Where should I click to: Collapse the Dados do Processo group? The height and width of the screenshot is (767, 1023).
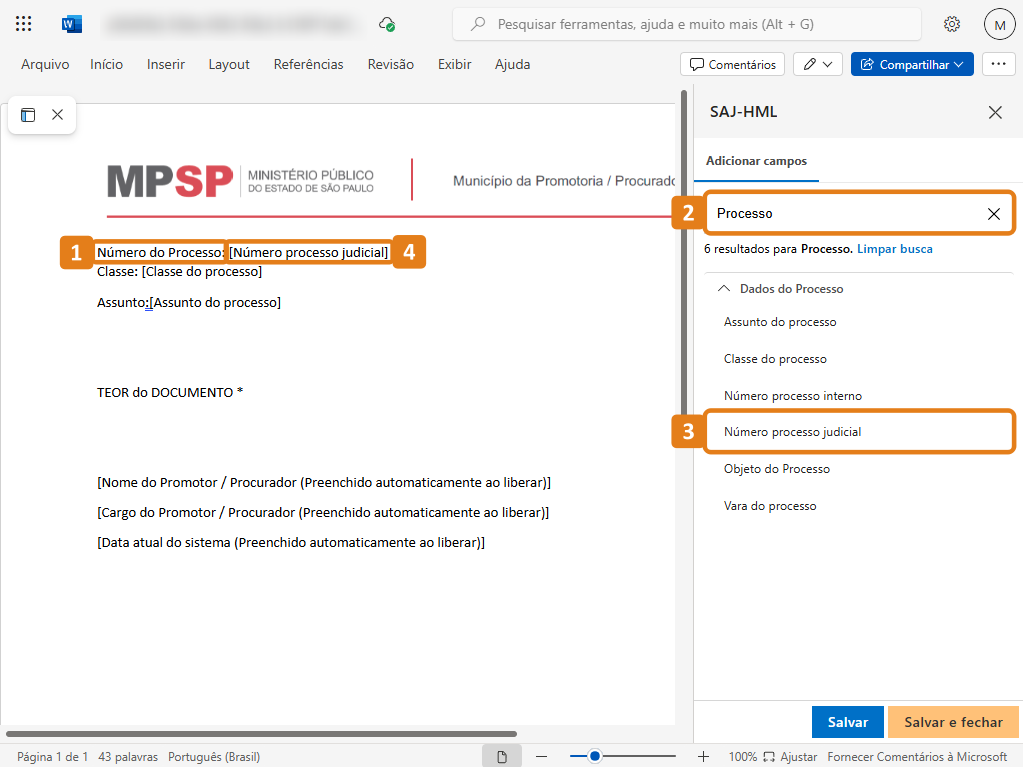[x=723, y=288]
